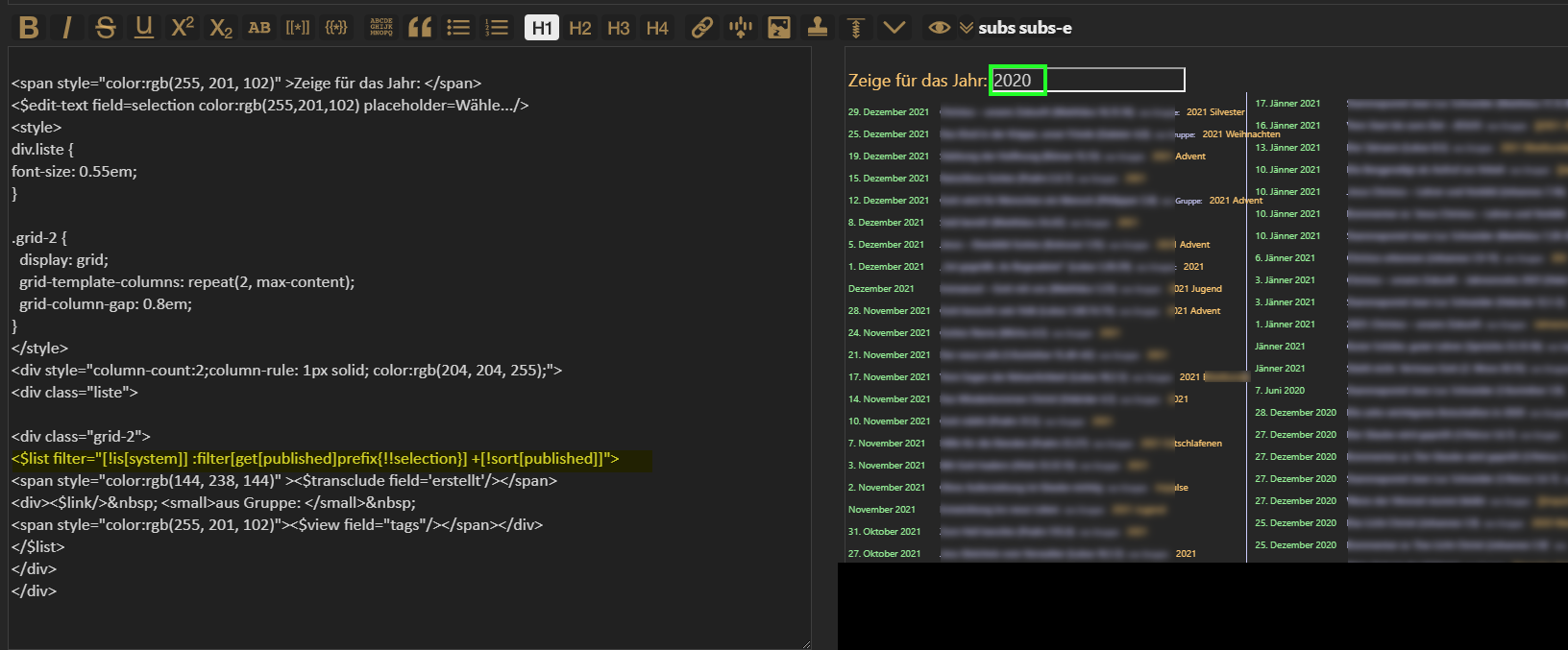Excise the selection into a new tiddler
The width and height of the screenshot is (1568, 650).
coord(741,28)
